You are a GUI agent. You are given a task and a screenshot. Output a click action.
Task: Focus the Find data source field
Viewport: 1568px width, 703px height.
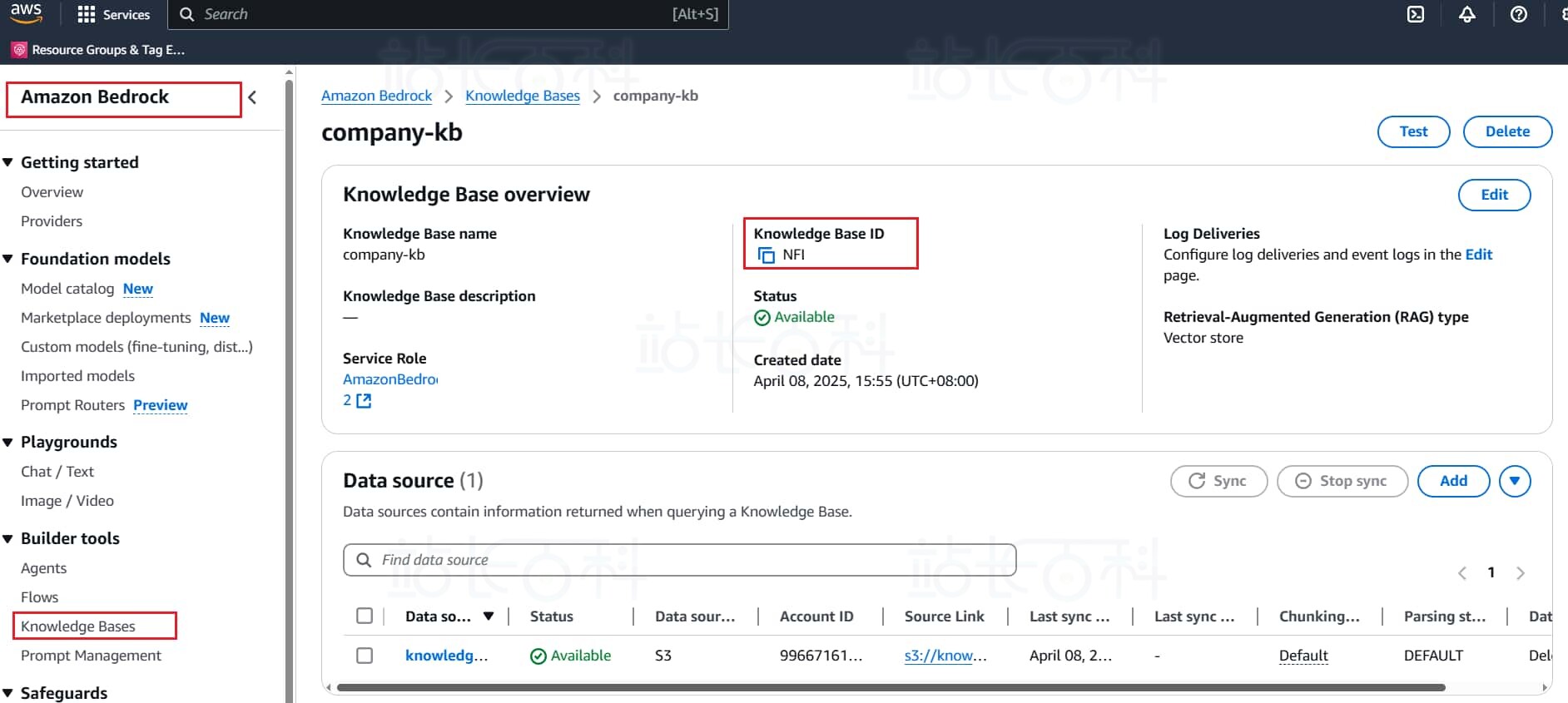click(679, 560)
